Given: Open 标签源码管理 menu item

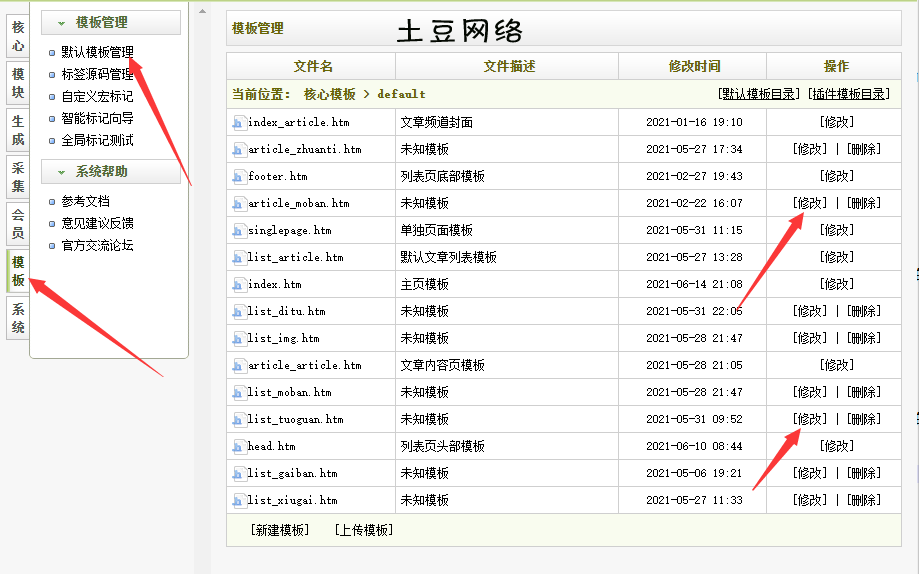Looking at the screenshot, I should click(97, 74).
